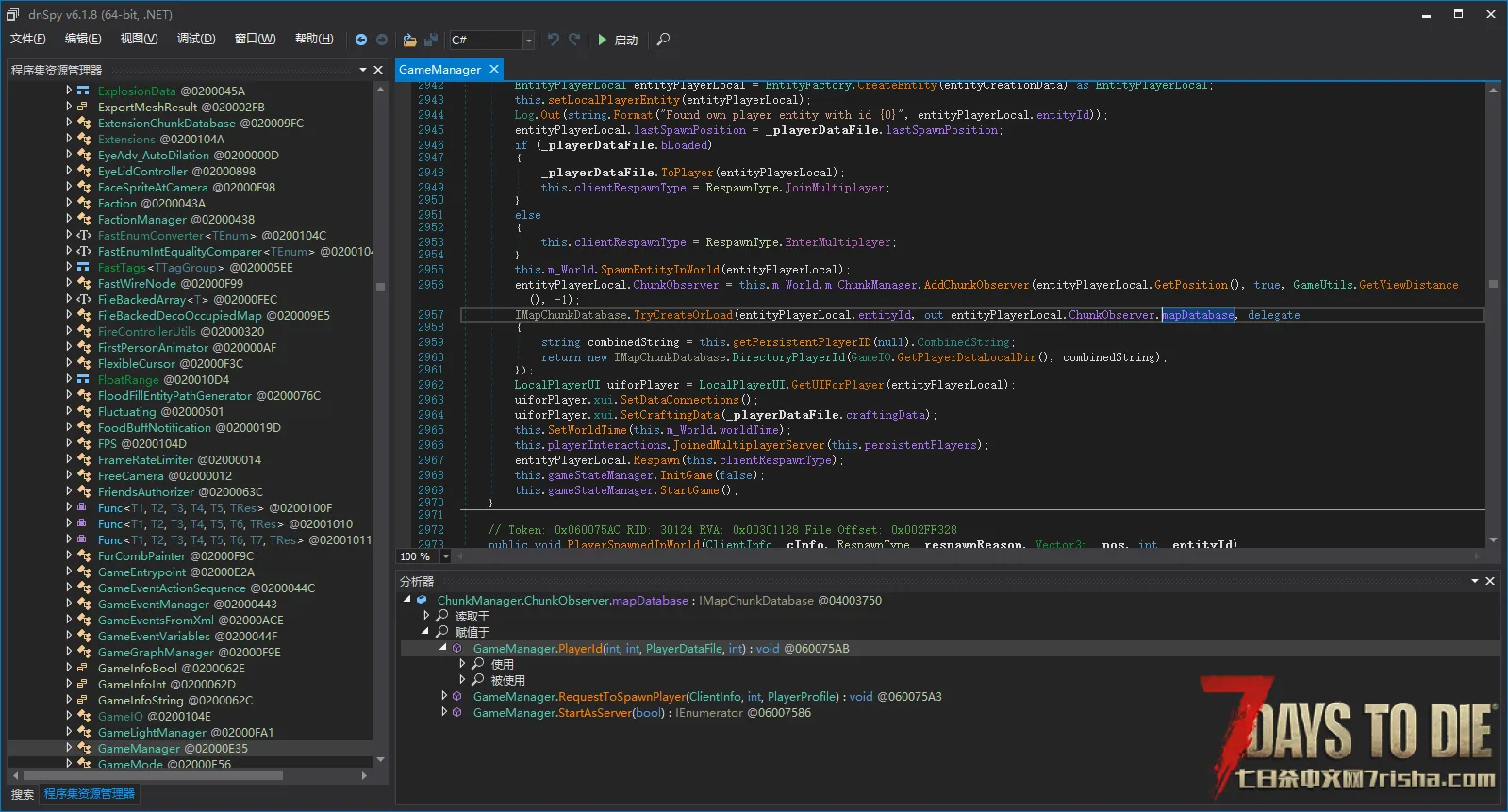
Task: Open file via the folder toolbar icon
Action: (409, 40)
